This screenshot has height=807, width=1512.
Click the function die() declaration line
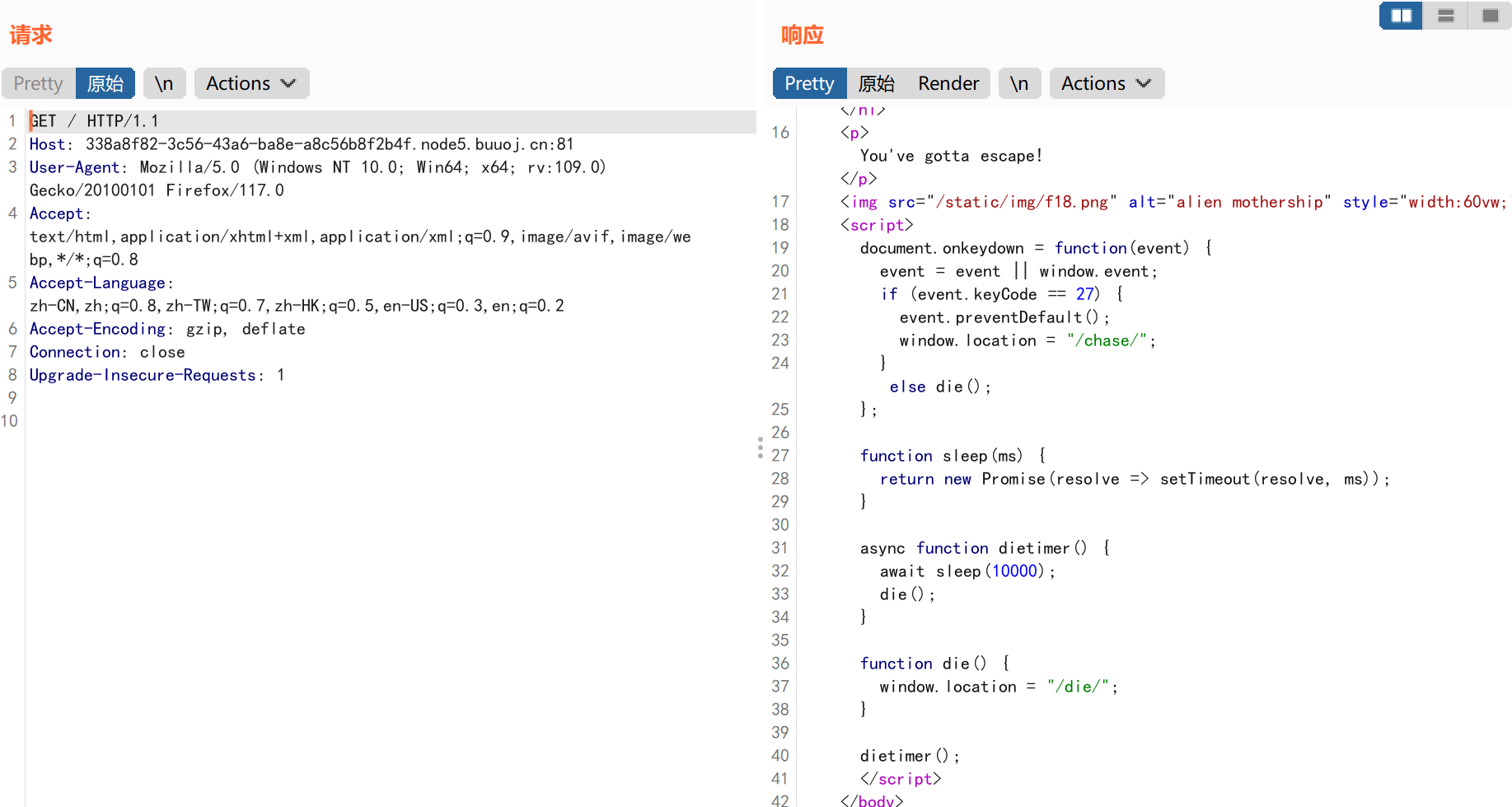(x=934, y=664)
